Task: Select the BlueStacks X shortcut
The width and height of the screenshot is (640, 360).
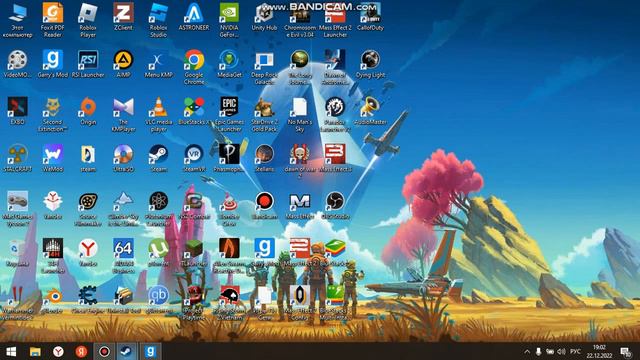Action: (x=194, y=111)
